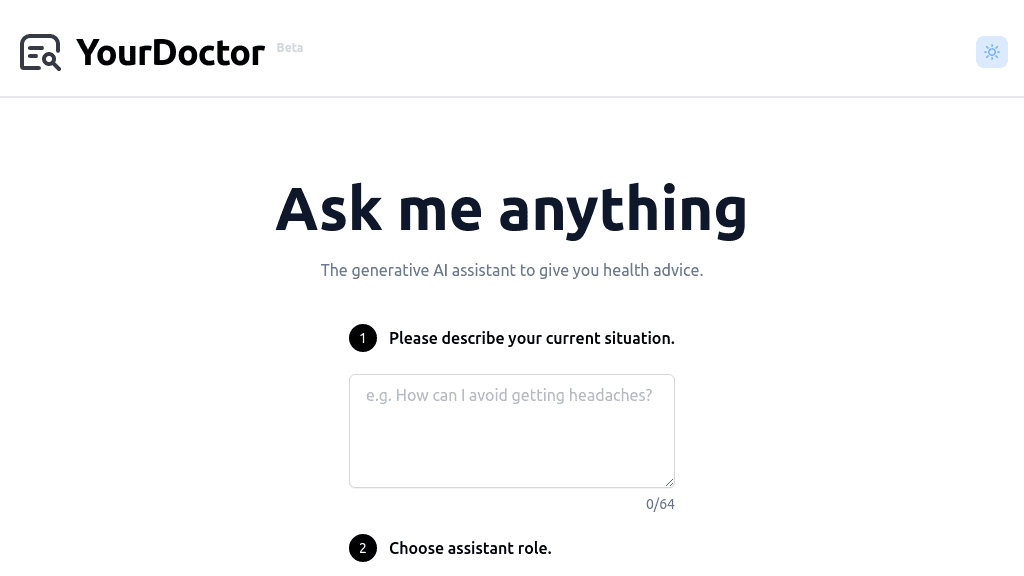Select the health advice subtitle text

pyautogui.click(x=512, y=270)
